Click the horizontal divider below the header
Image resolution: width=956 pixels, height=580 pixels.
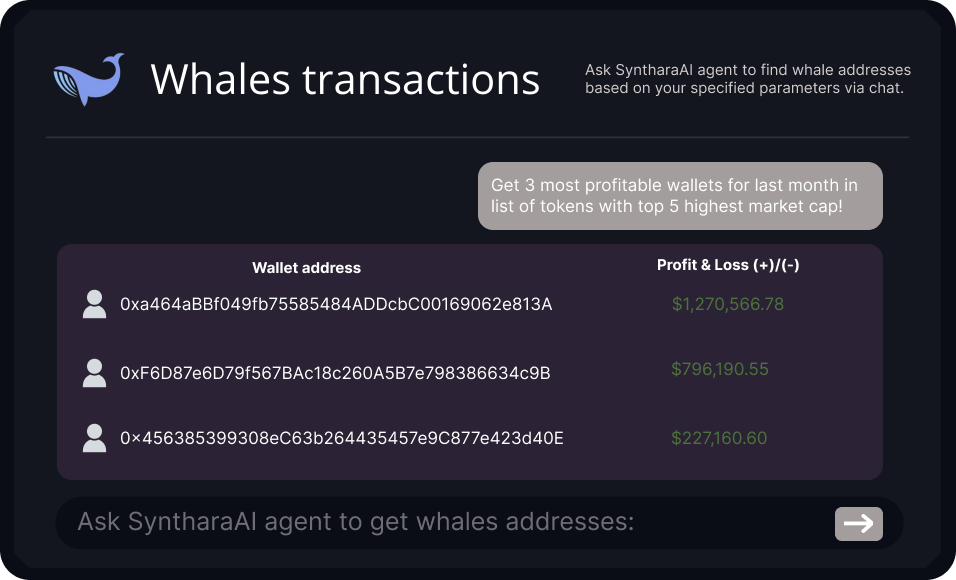477,137
